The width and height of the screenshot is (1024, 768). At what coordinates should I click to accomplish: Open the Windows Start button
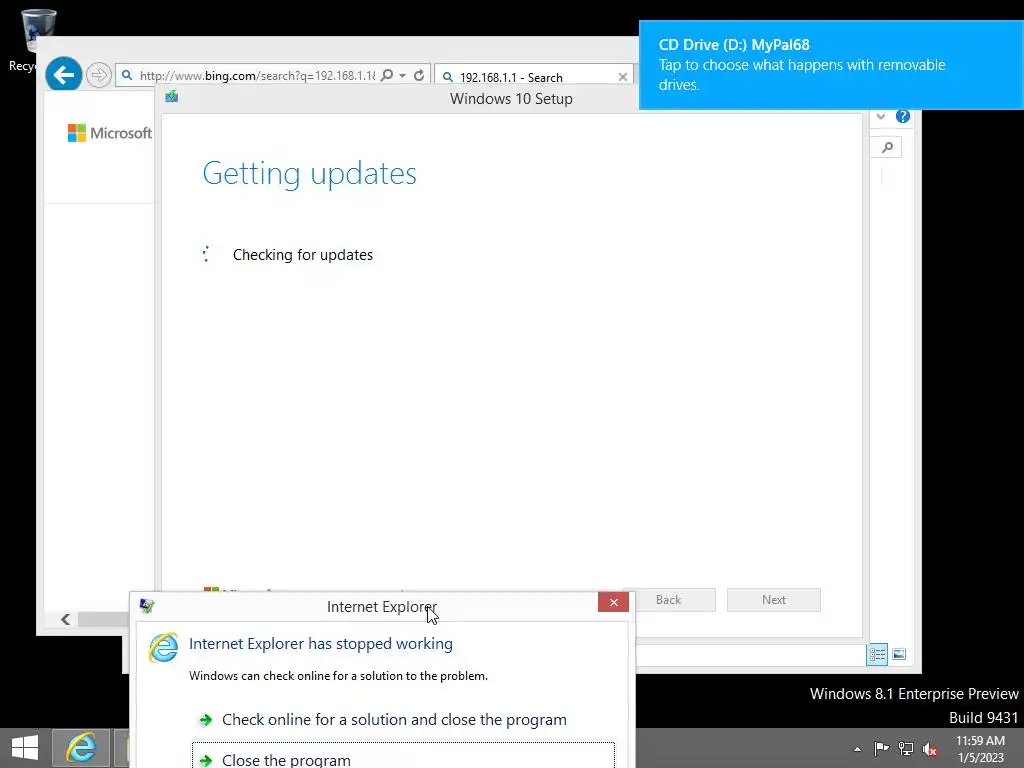coord(25,748)
